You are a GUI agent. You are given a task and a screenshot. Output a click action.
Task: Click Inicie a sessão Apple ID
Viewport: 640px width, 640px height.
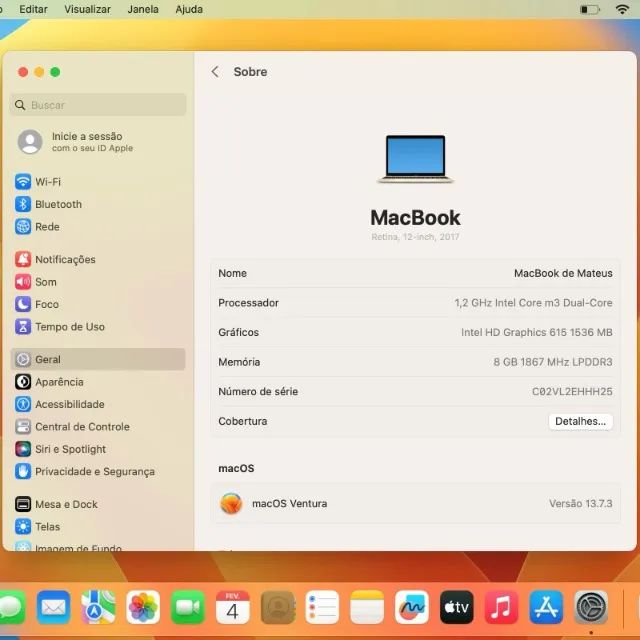click(76, 142)
